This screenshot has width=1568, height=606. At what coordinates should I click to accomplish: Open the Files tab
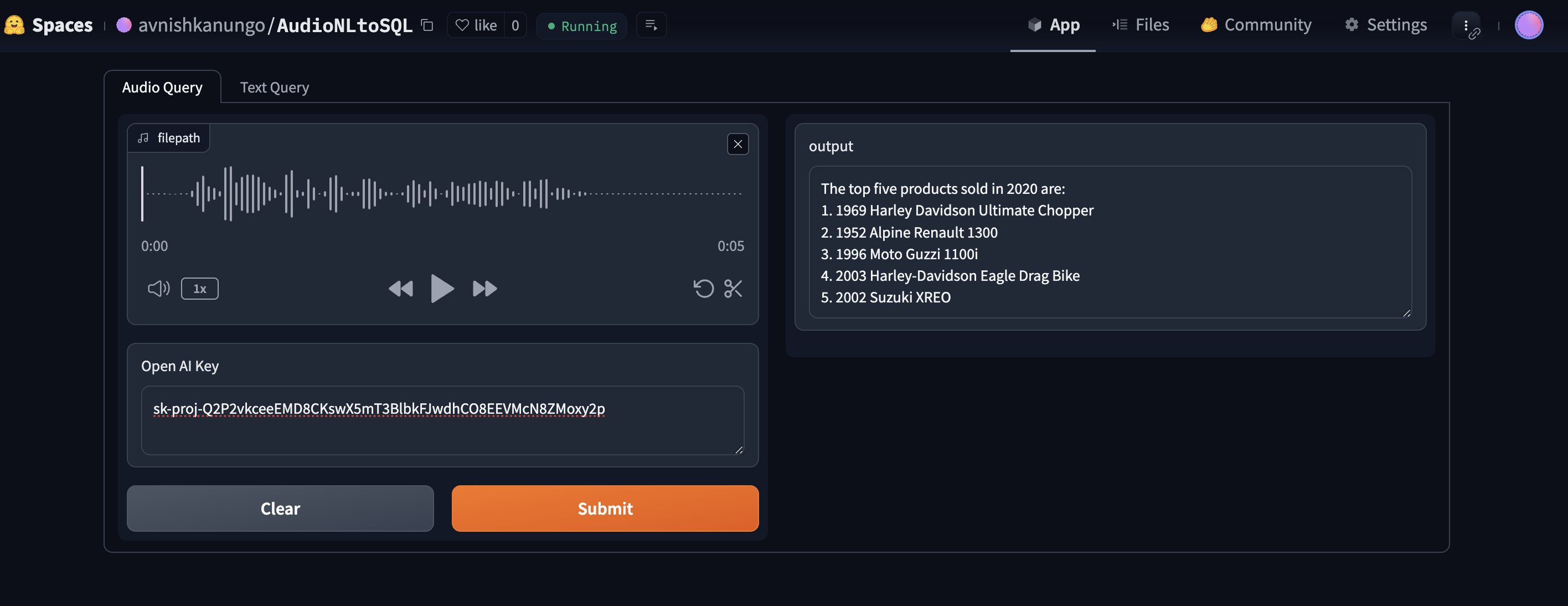tap(1141, 25)
